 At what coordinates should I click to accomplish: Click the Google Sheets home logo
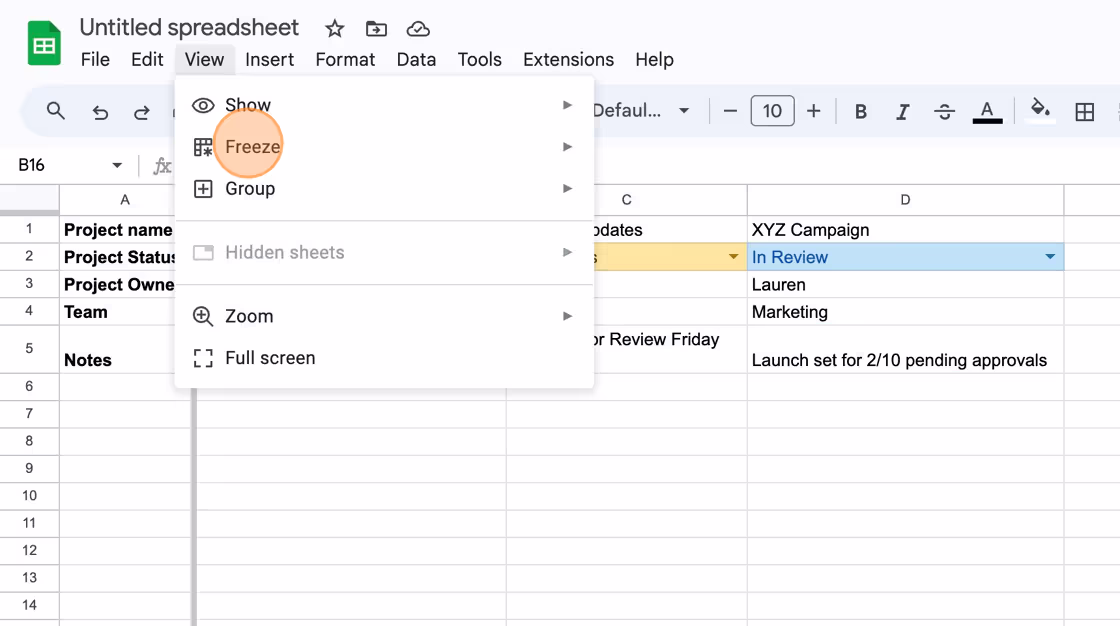coord(44,44)
